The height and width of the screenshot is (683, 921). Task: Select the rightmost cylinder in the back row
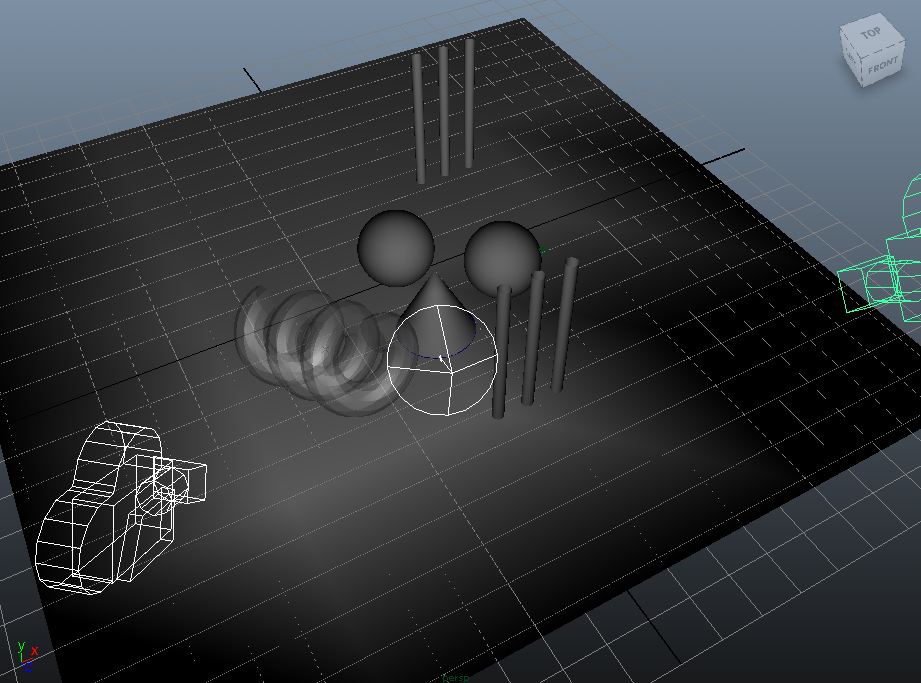[468, 102]
